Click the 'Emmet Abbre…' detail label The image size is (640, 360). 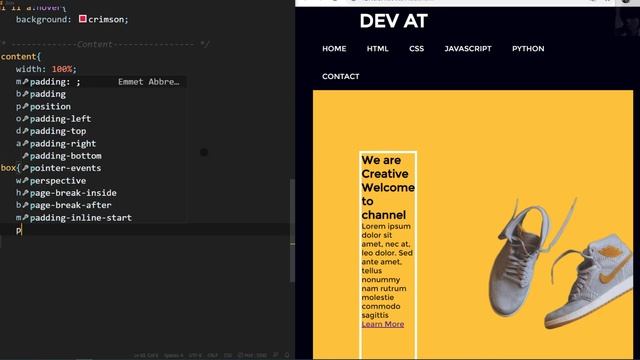pos(149,82)
